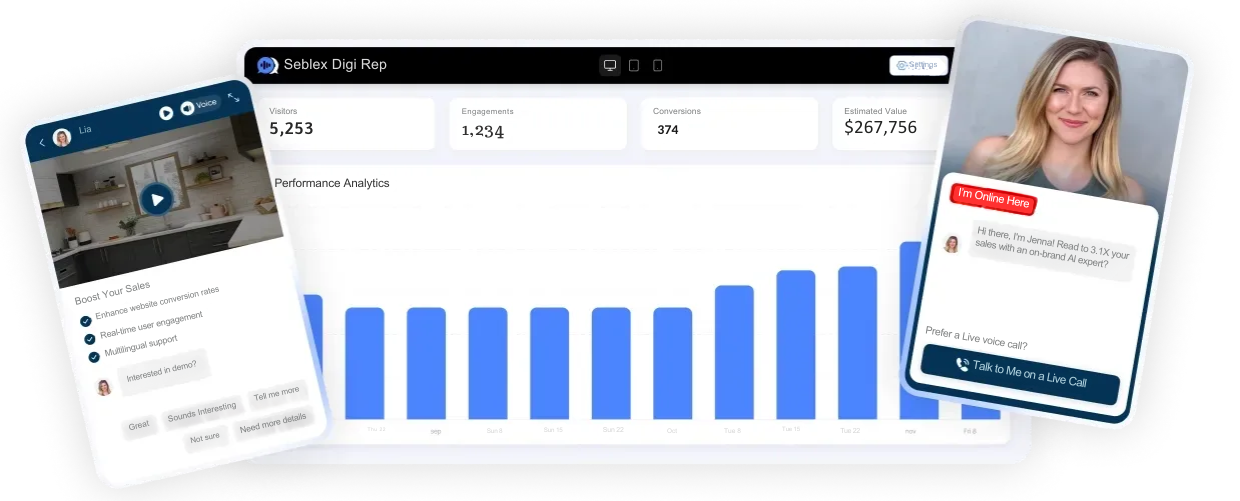Viewport: 1240px width, 501px height.
Task: Switch to desktop preview mode
Action: [x=609, y=65]
